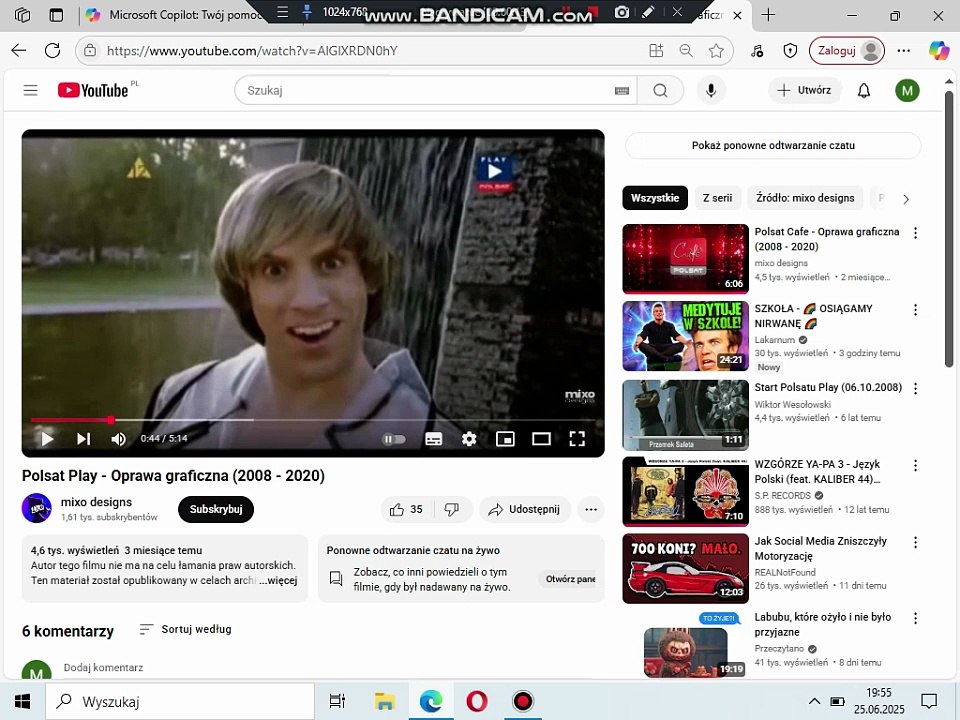This screenshot has width=960, height=720.
Task: Seek using the red progress bar
Action: point(313,420)
